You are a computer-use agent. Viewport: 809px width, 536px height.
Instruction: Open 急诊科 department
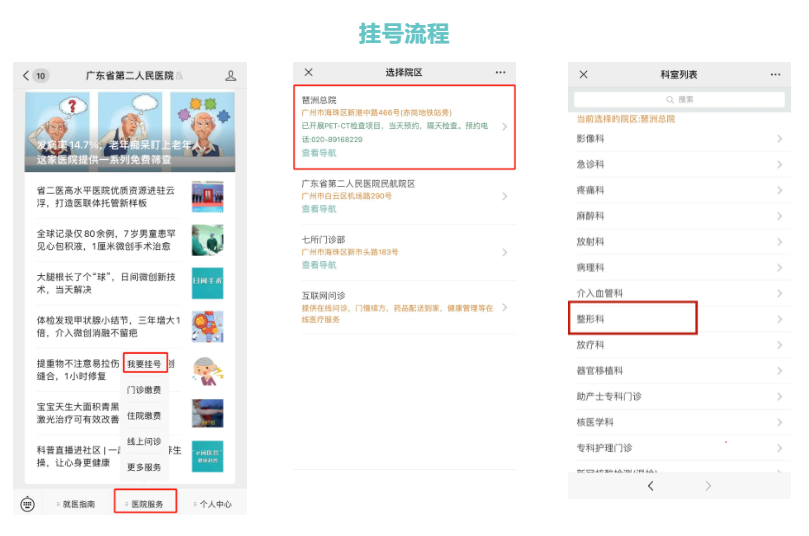point(680,165)
